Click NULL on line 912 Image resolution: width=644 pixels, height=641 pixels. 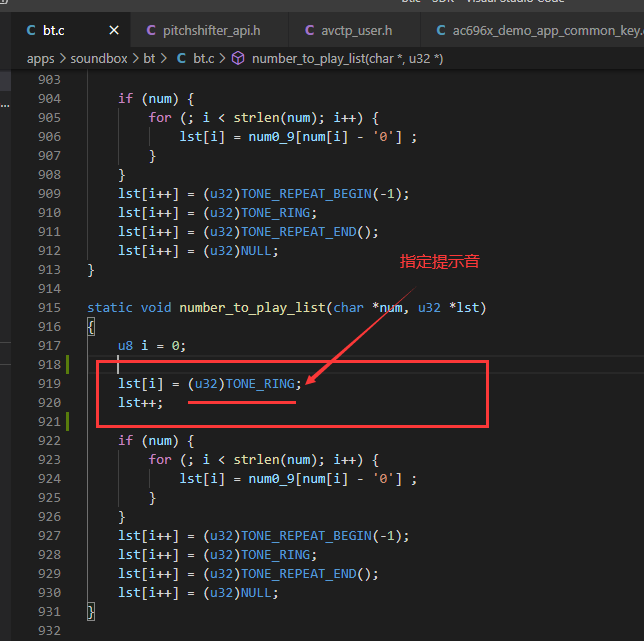[256, 250]
